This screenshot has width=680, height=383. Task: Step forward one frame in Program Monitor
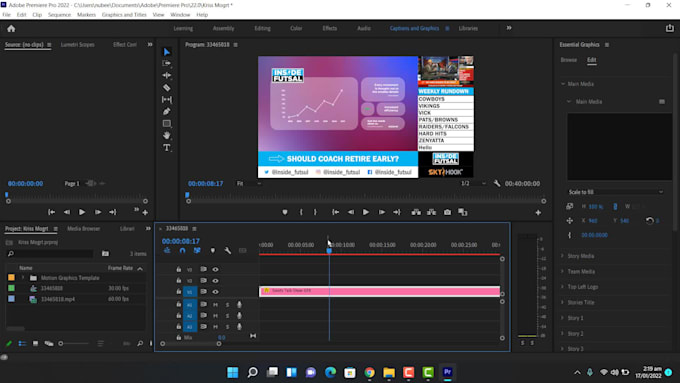click(382, 212)
